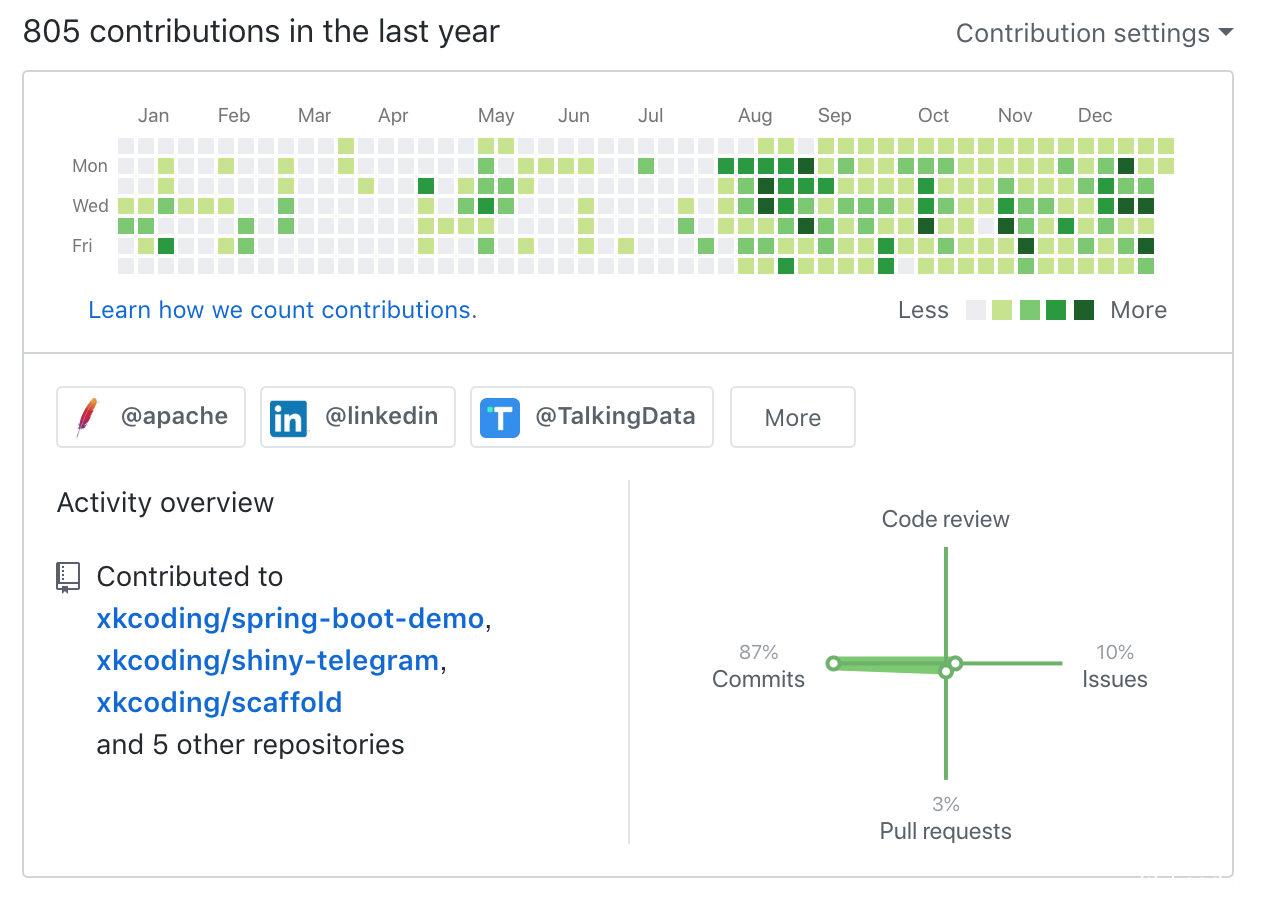Filter activity by the @apache organization
The width and height of the screenshot is (1266, 906).
pyautogui.click(x=151, y=417)
